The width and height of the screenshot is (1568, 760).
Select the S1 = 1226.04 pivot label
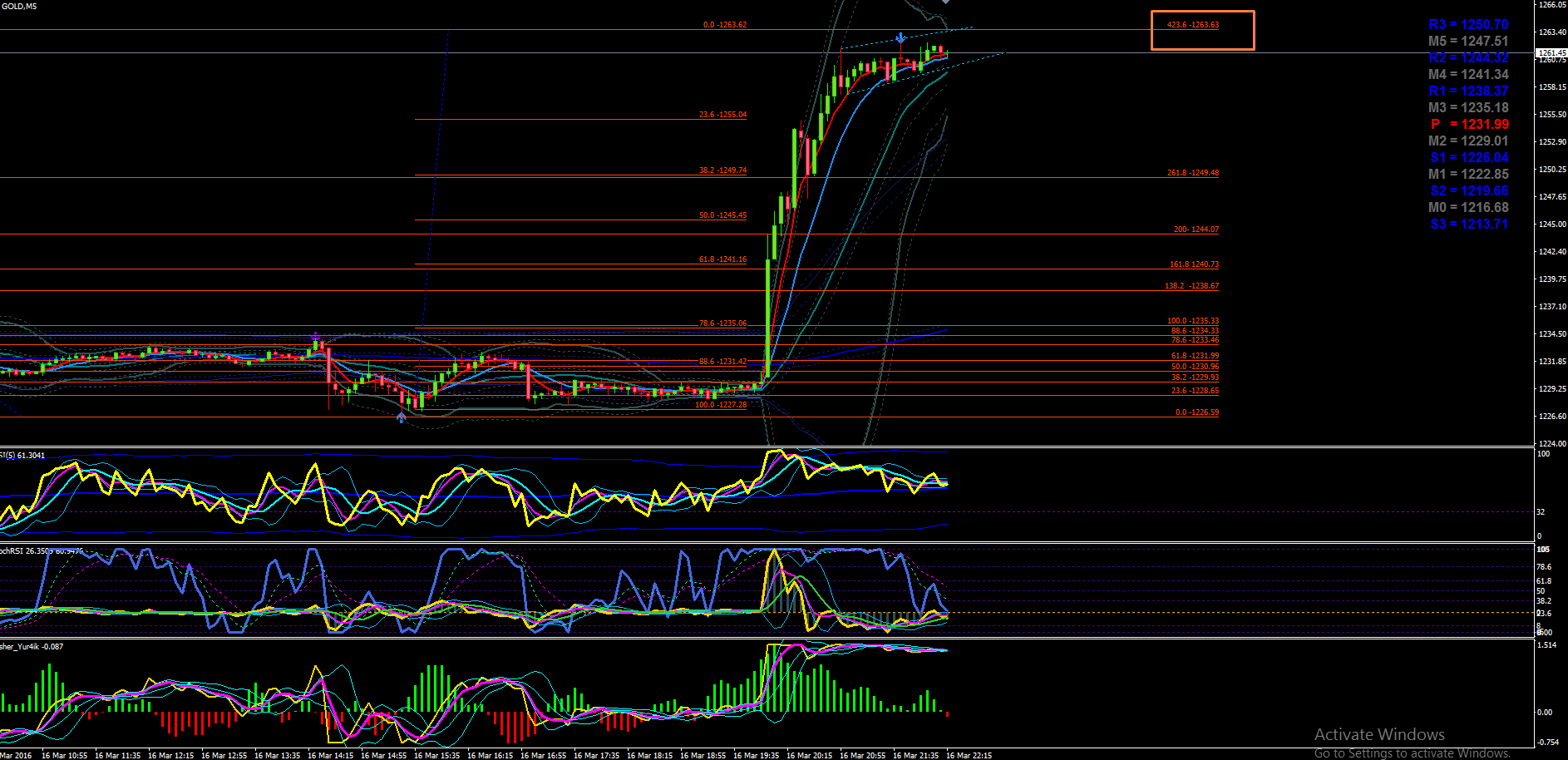click(x=1469, y=158)
